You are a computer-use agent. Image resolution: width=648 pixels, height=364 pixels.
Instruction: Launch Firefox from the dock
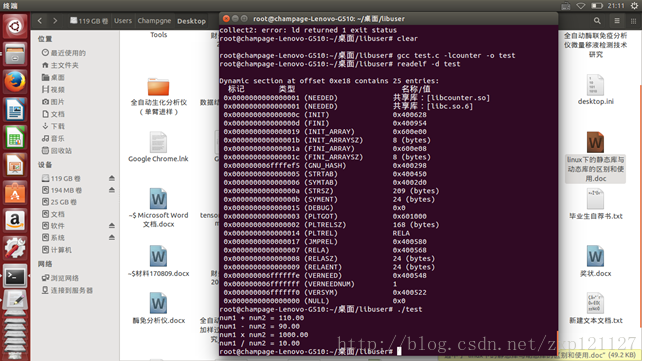(x=15, y=81)
